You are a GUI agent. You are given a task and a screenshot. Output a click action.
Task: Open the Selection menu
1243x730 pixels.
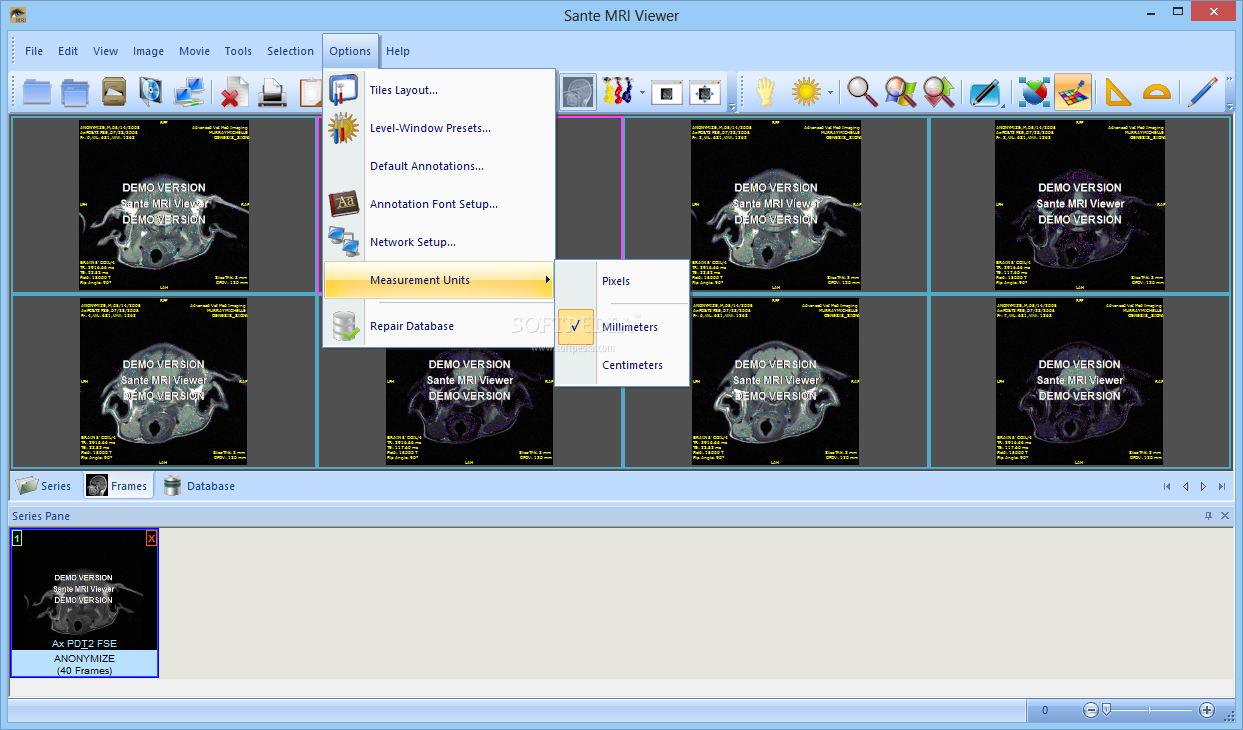pos(290,51)
